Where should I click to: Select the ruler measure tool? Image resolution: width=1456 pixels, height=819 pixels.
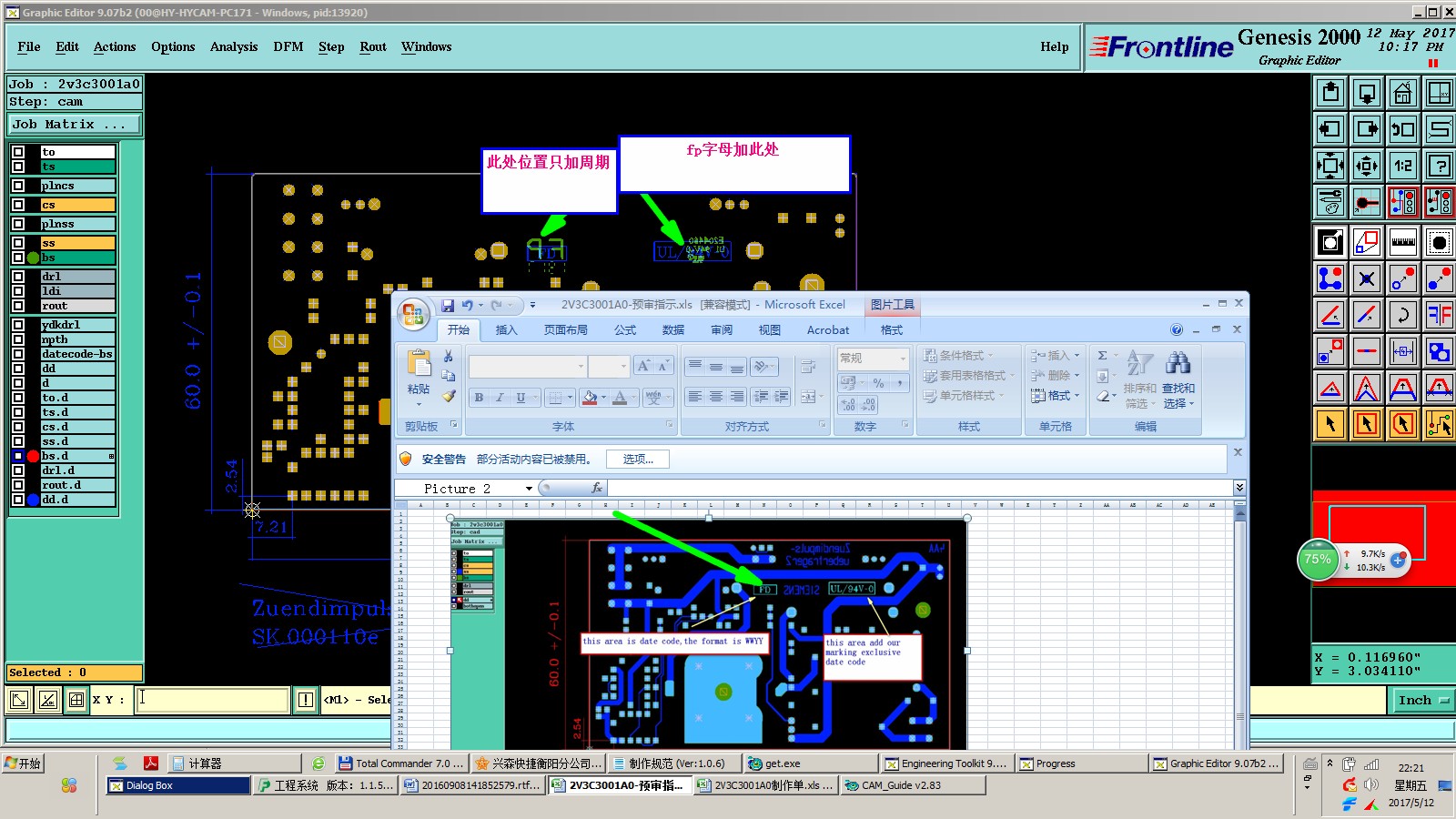[x=1402, y=242]
